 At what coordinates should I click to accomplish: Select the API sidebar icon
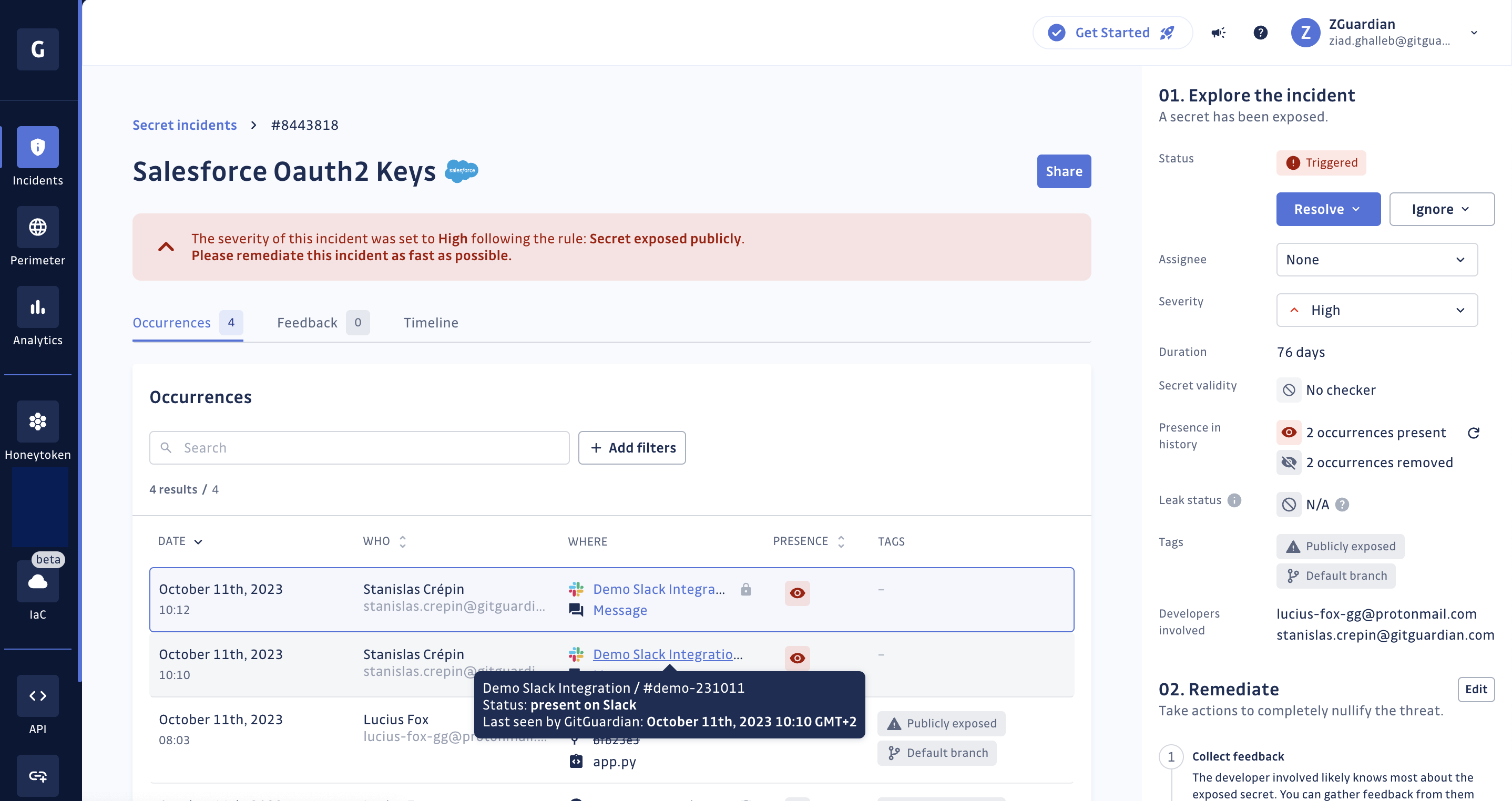pyautogui.click(x=37, y=696)
